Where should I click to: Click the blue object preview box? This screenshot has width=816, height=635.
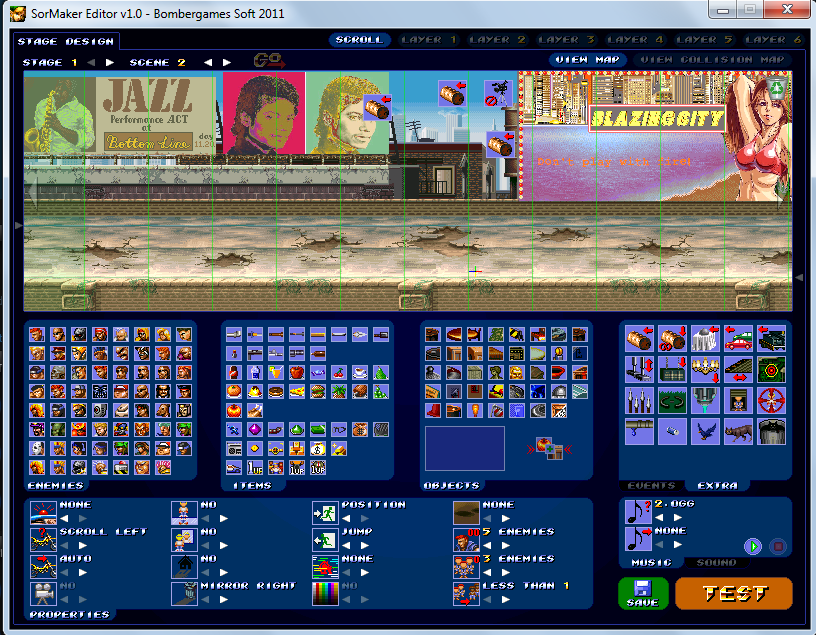pos(465,449)
